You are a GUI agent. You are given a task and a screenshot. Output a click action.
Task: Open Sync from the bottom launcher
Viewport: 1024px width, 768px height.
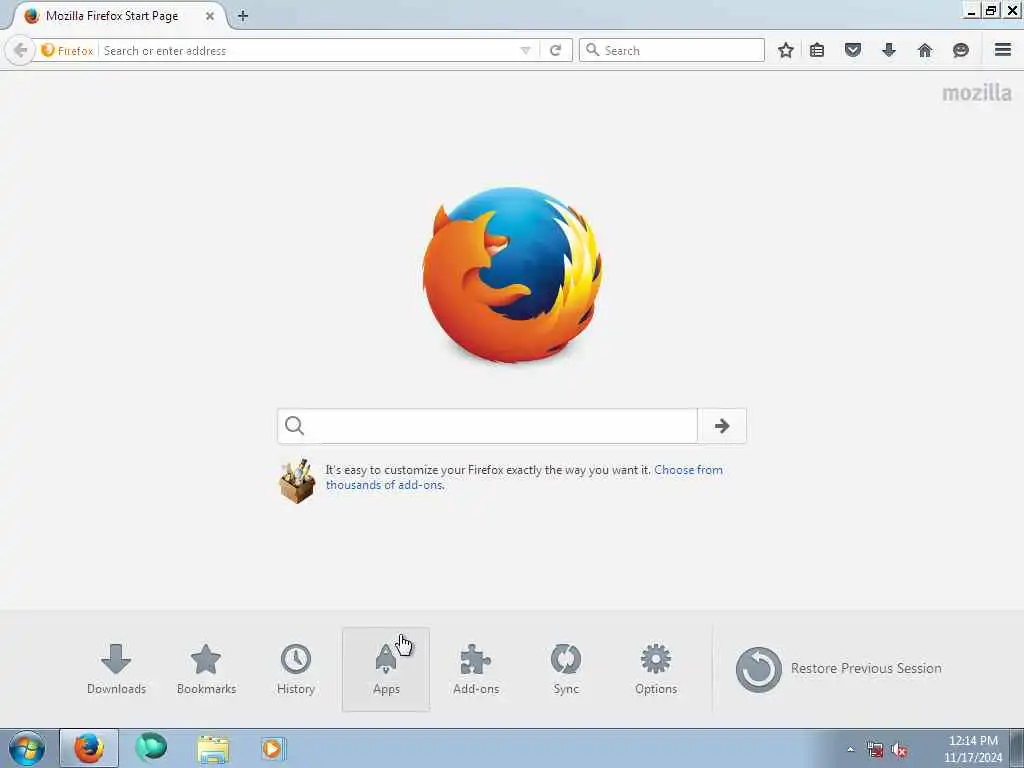click(x=566, y=669)
